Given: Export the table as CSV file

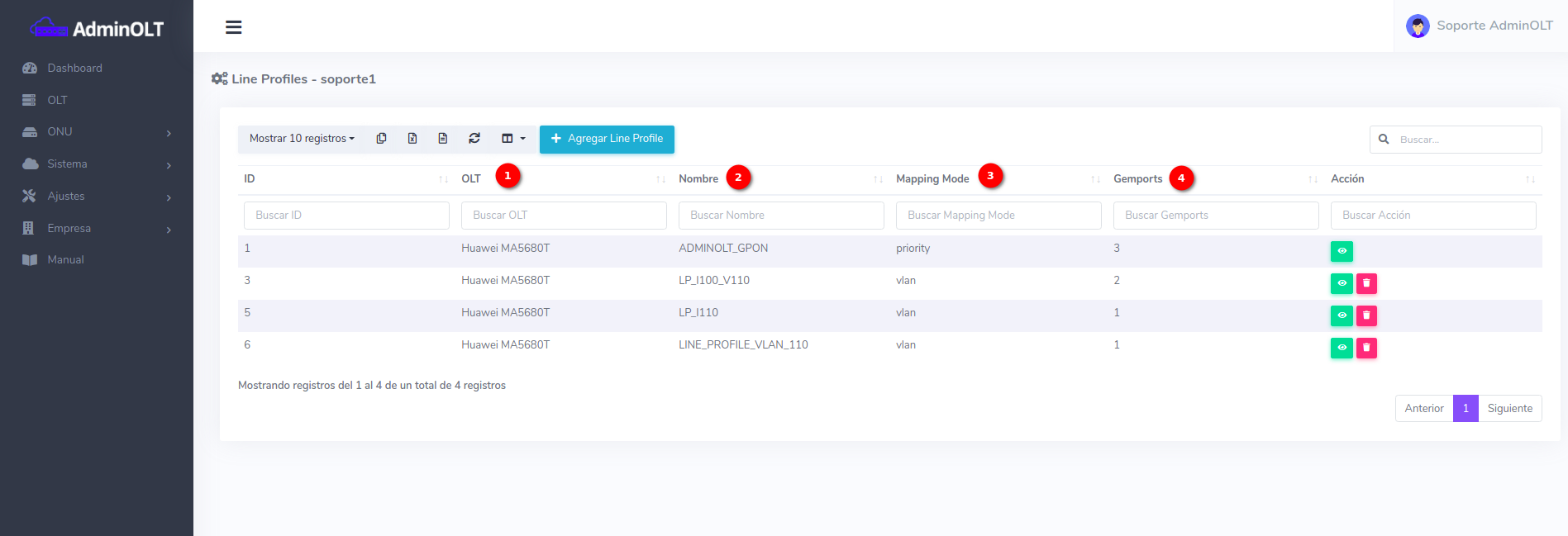Looking at the screenshot, I should click(443, 139).
